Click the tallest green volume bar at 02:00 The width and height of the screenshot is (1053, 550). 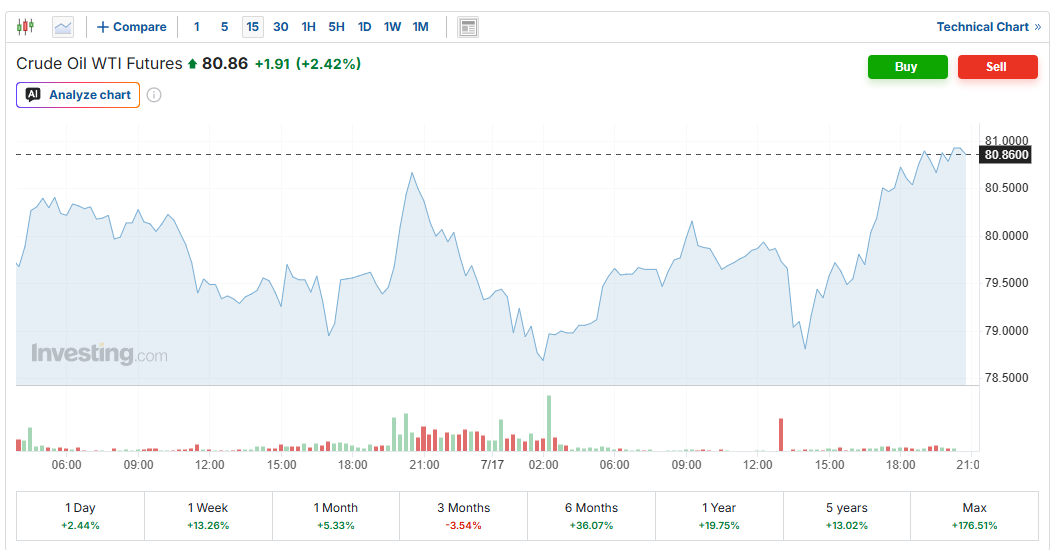549,423
